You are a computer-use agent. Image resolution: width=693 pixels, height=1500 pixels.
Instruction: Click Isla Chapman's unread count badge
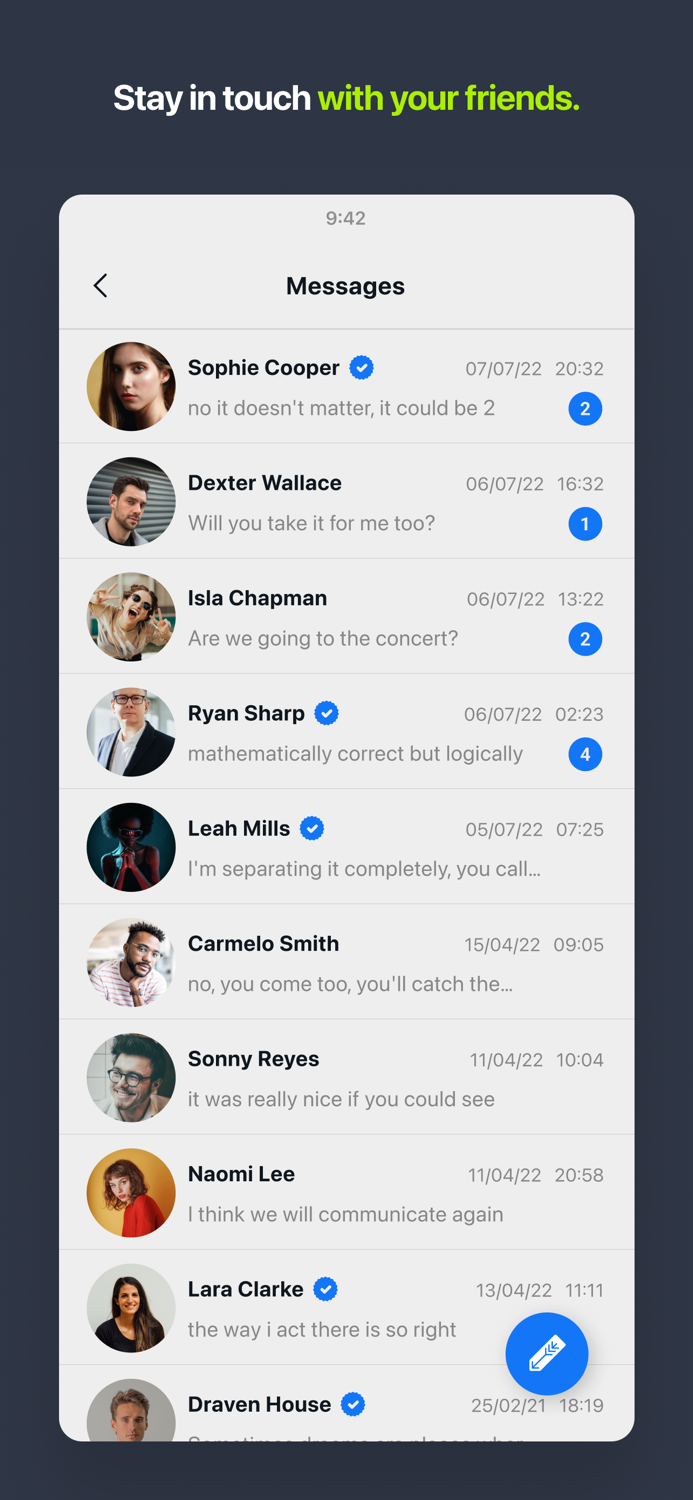click(x=585, y=639)
